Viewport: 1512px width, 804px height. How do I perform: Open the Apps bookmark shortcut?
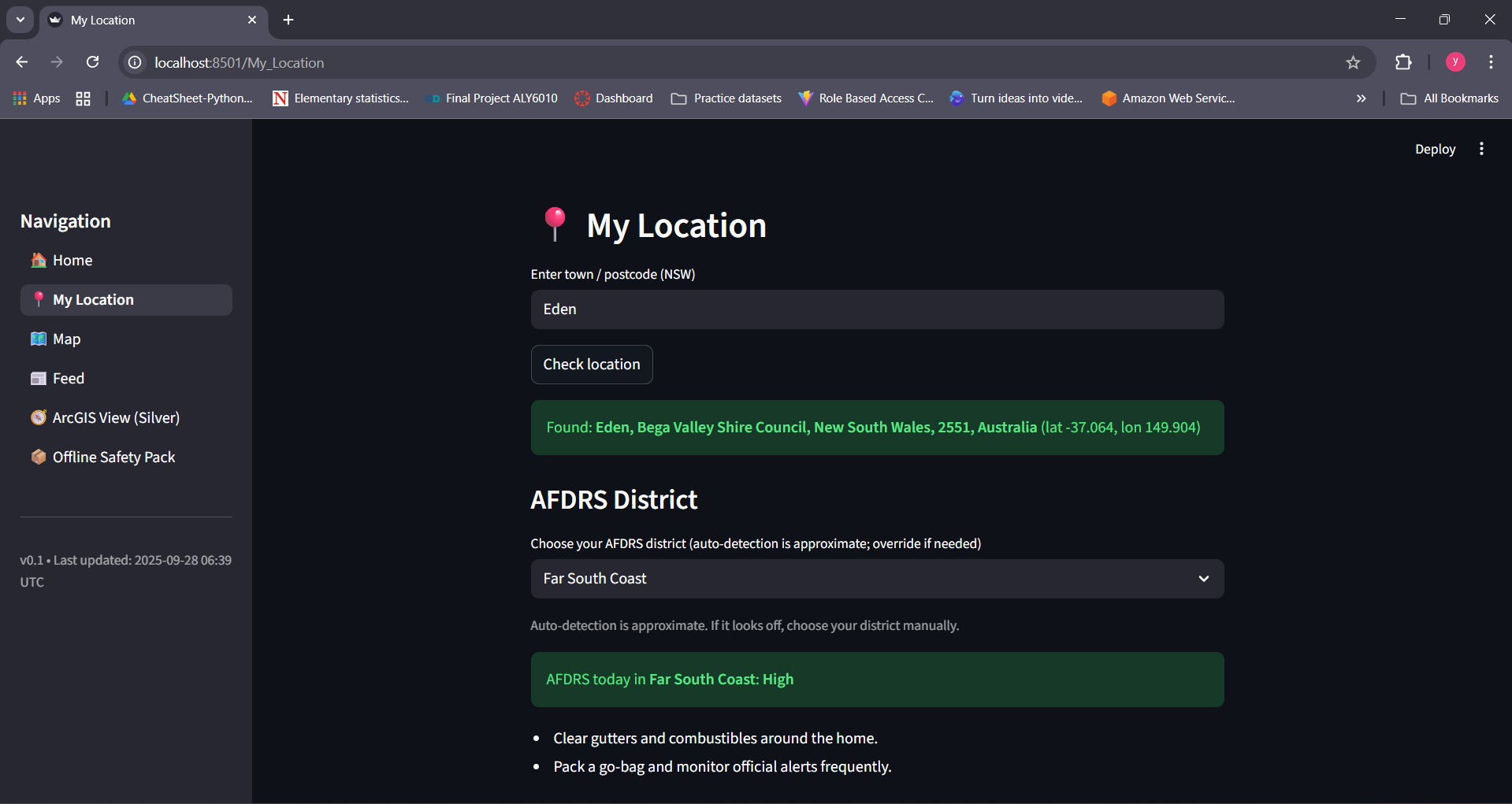pos(37,98)
